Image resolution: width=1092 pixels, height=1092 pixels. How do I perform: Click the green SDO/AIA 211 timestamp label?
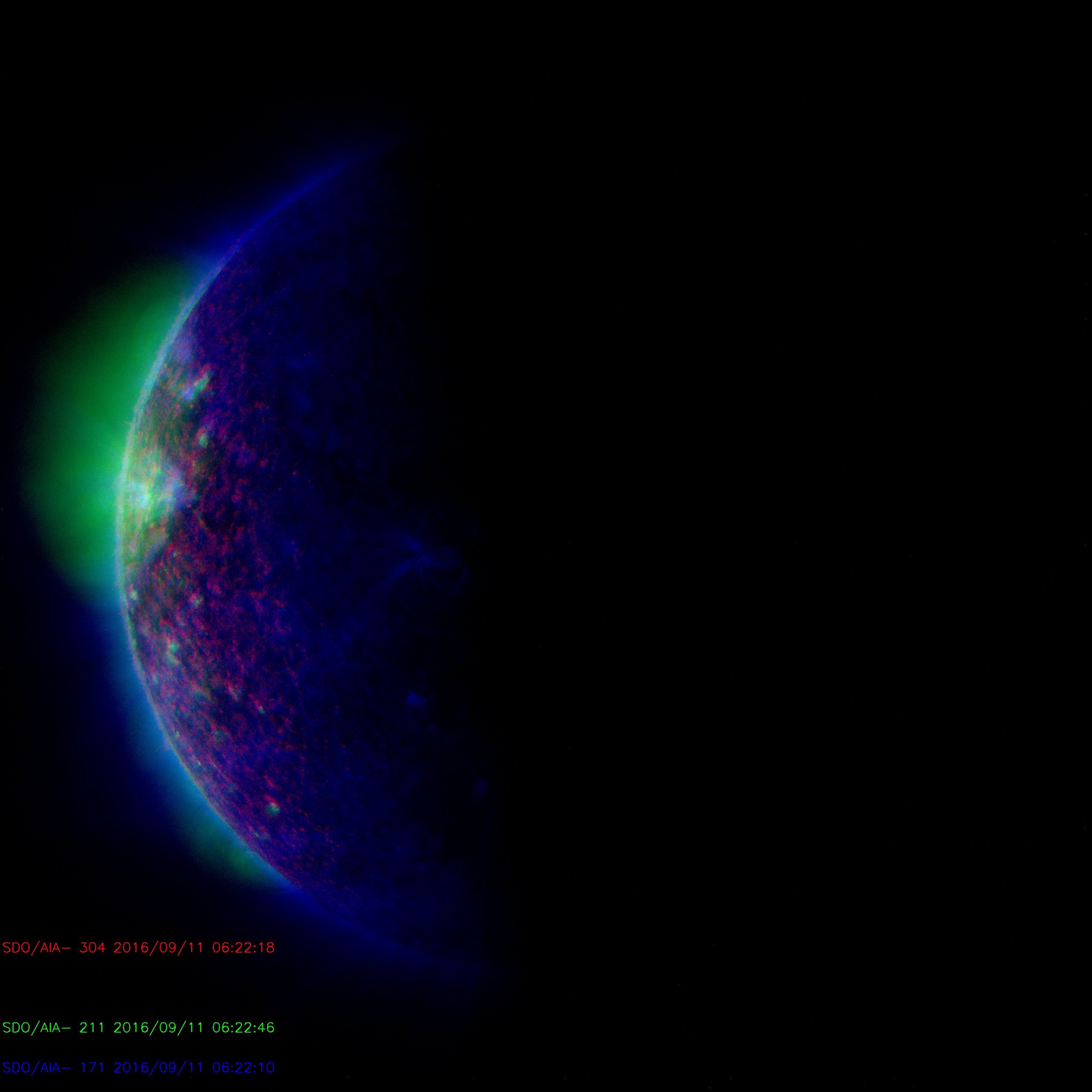[139, 1027]
